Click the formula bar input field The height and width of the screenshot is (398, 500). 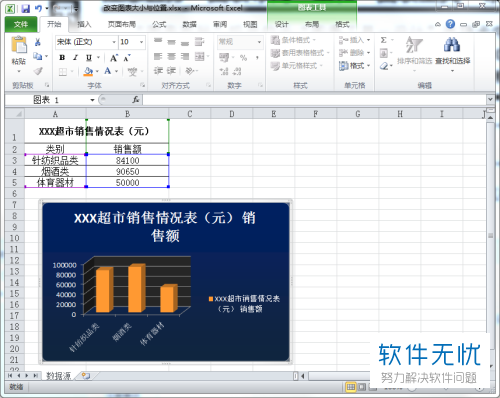pyautogui.click(x=314, y=100)
